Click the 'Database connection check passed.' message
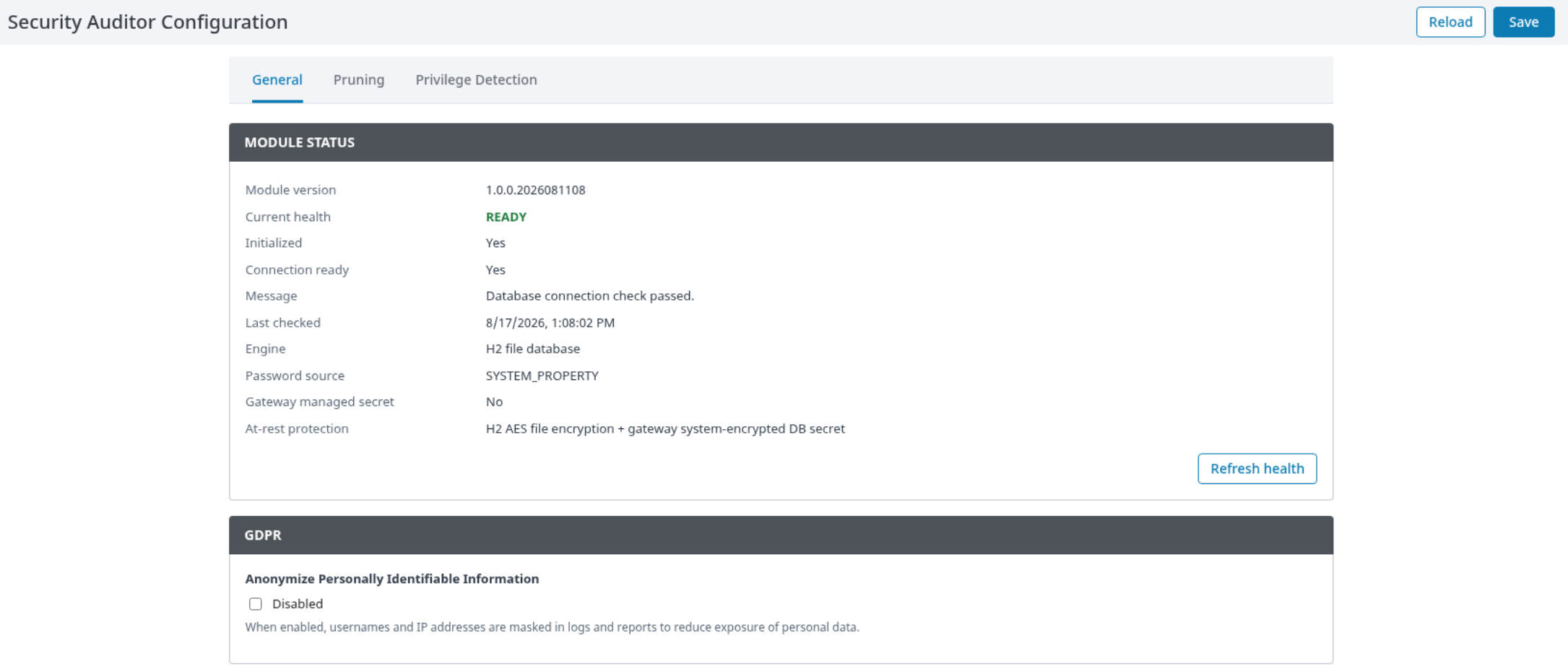The image size is (1568, 669). click(589, 295)
